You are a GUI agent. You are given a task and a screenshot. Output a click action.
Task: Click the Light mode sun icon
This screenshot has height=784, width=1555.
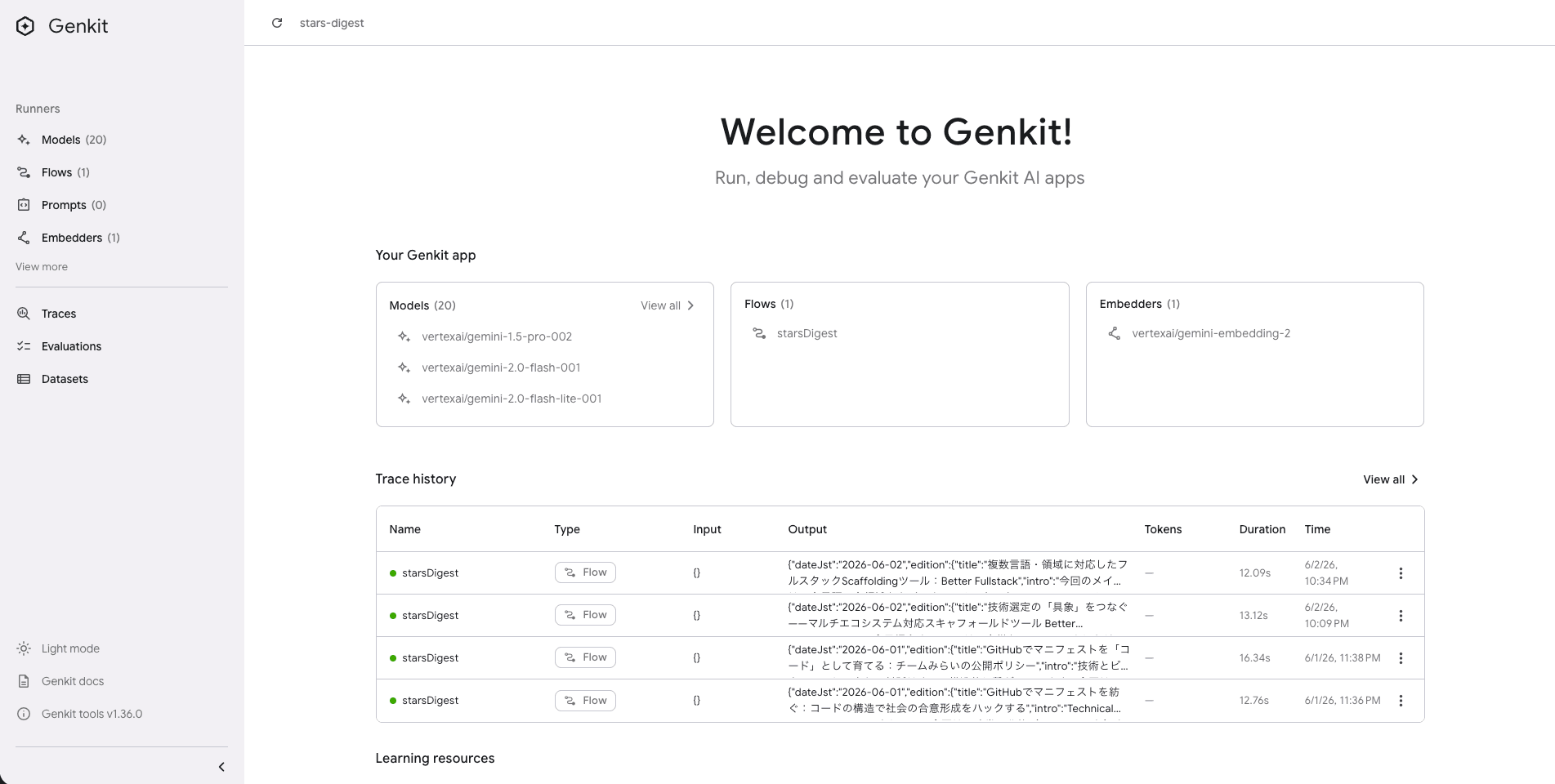pos(24,648)
